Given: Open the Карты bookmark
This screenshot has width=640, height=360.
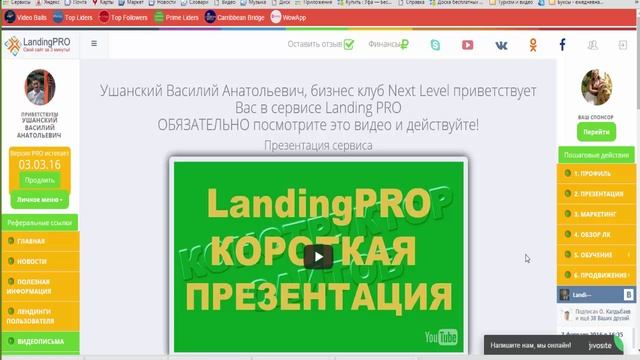Looking at the screenshot, I should coord(103,2).
